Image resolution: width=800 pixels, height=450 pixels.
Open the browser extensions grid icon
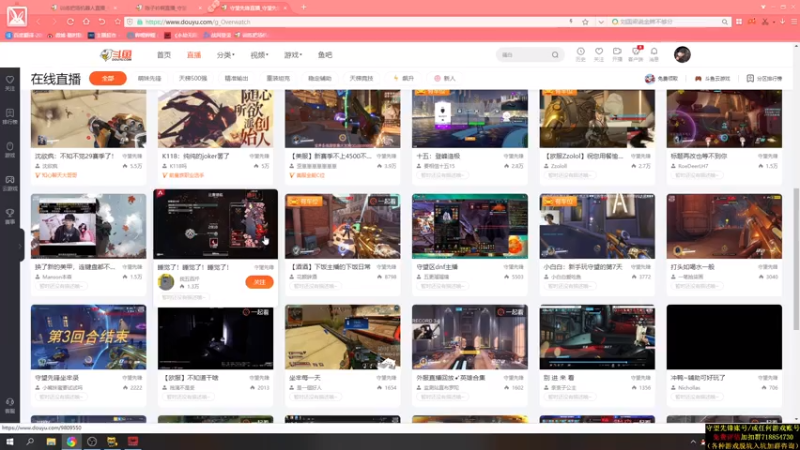(x=739, y=22)
